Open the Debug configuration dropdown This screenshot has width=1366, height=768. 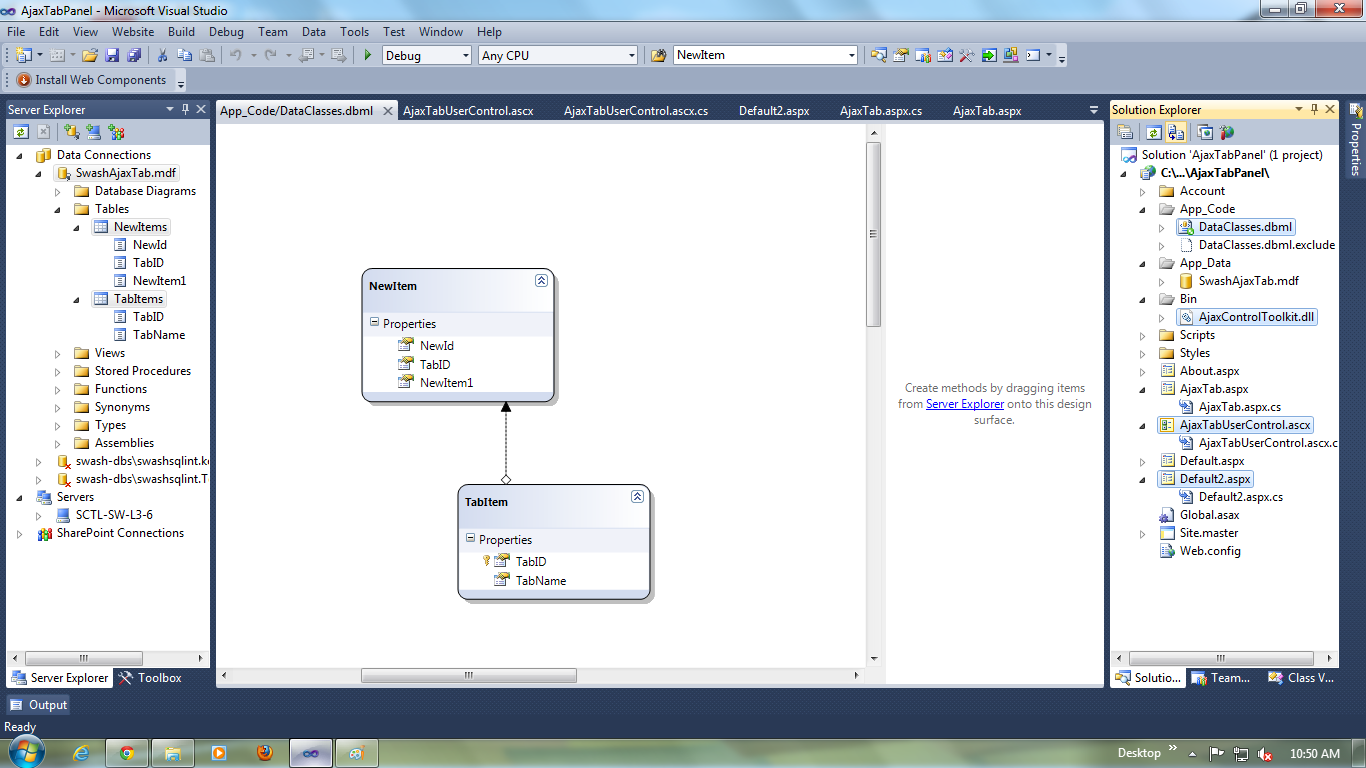click(465, 56)
